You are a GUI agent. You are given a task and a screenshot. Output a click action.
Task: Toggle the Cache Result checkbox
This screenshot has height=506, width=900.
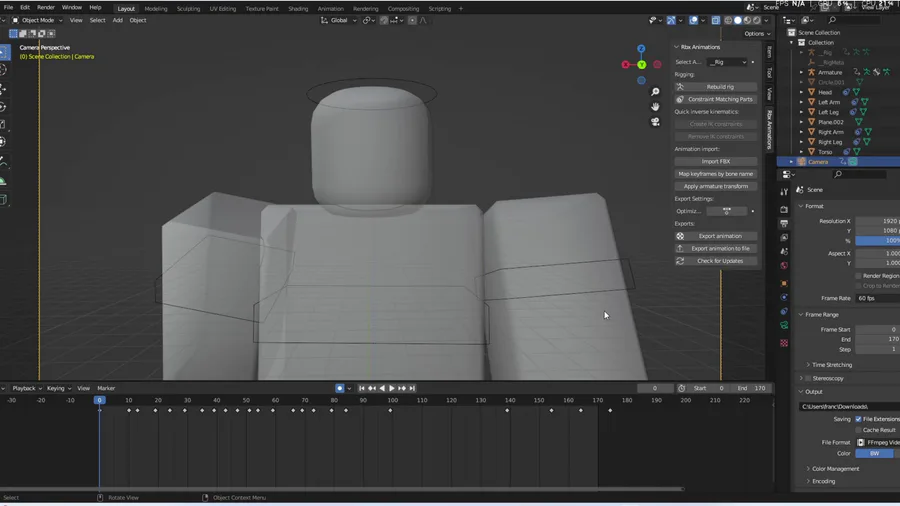pyautogui.click(x=859, y=430)
